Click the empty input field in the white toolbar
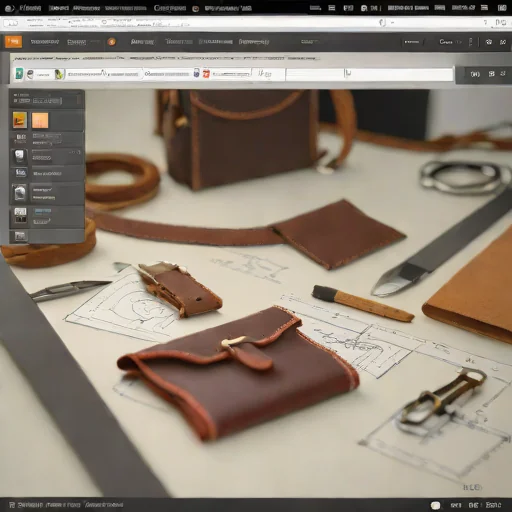Image resolution: width=512 pixels, height=512 pixels. click(x=314, y=74)
